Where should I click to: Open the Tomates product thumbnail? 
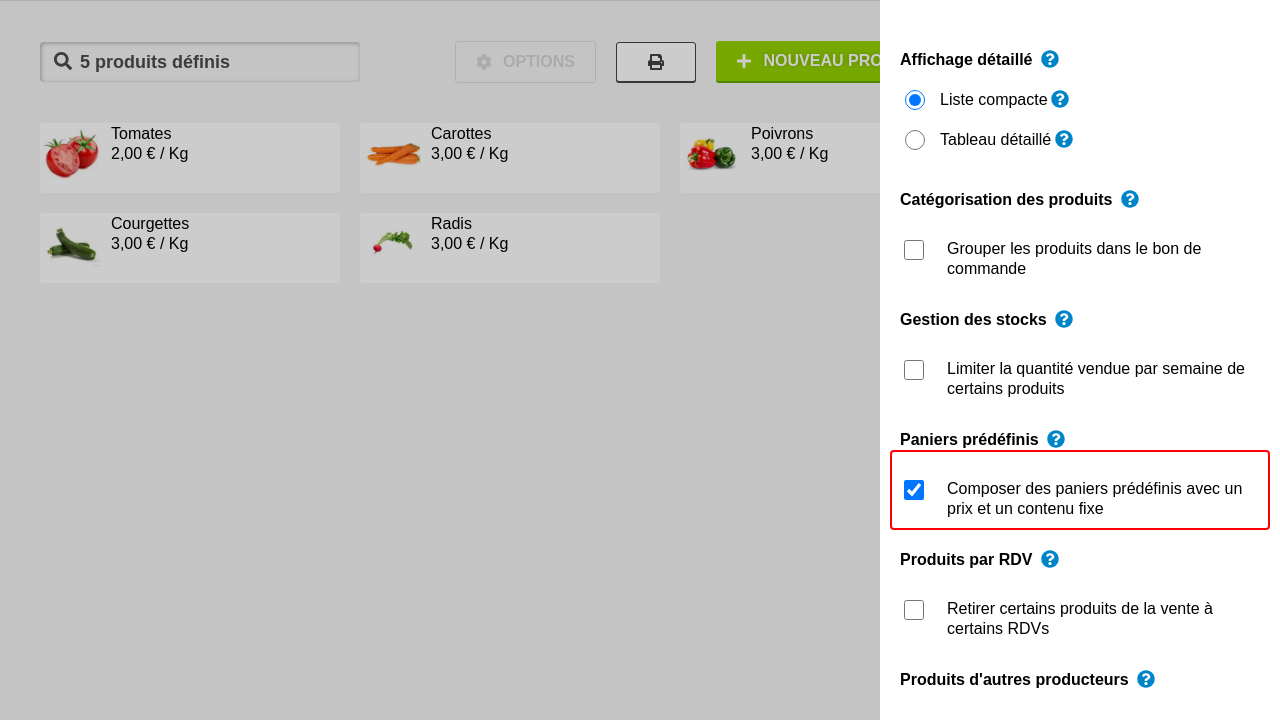pyautogui.click(x=71, y=156)
